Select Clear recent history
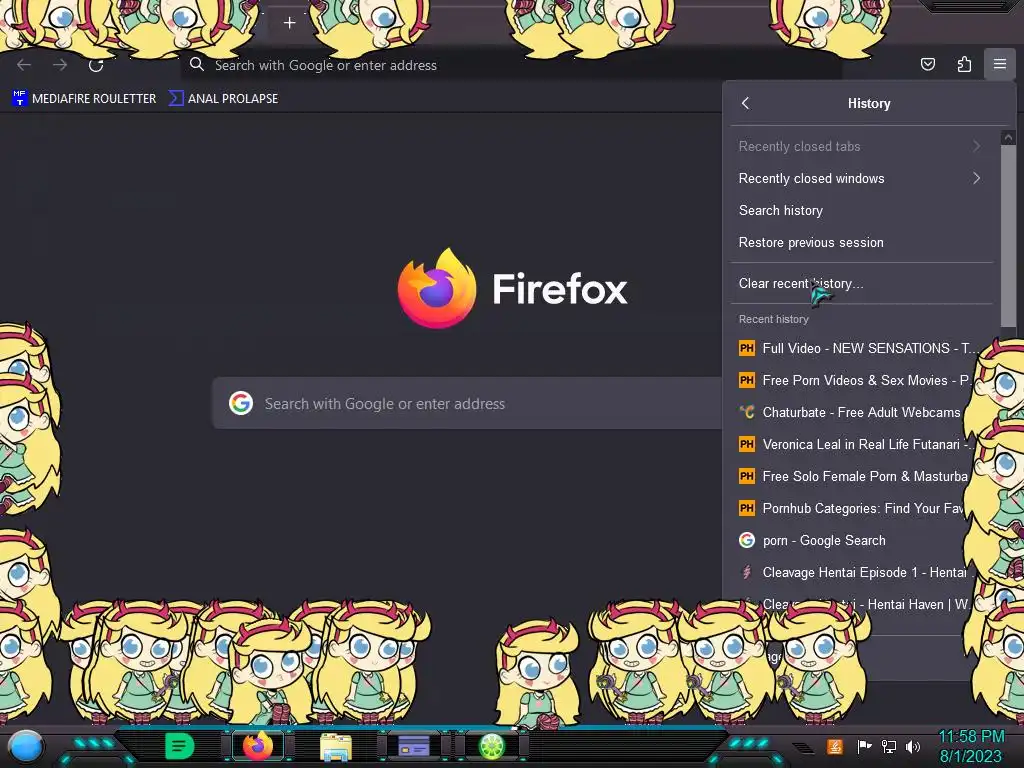Viewport: 1024px width, 768px height. pos(861,283)
